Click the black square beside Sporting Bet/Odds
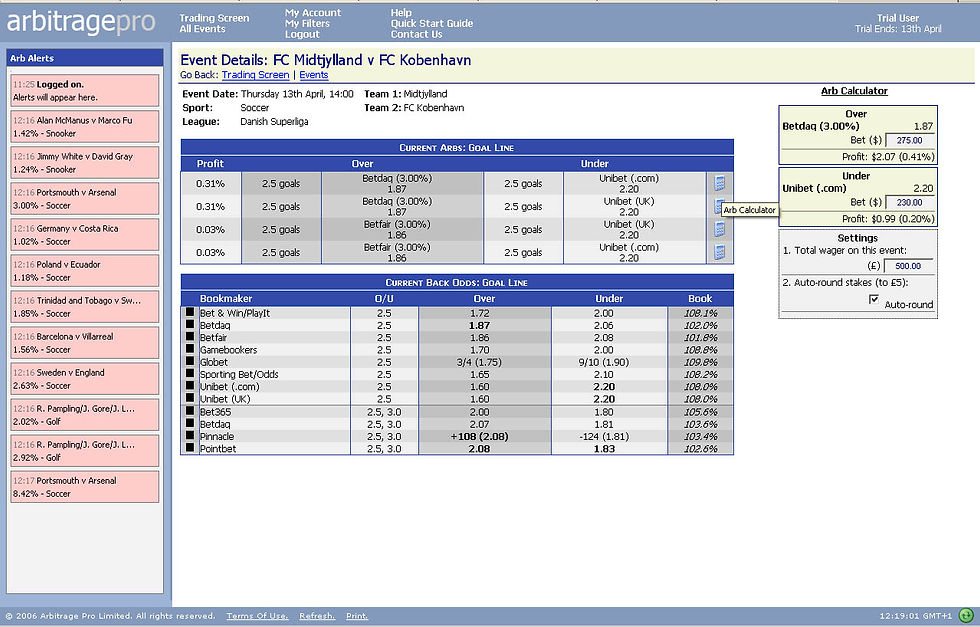Image resolution: width=980 pixels, height=627 pixels. (x=190, y=373)
